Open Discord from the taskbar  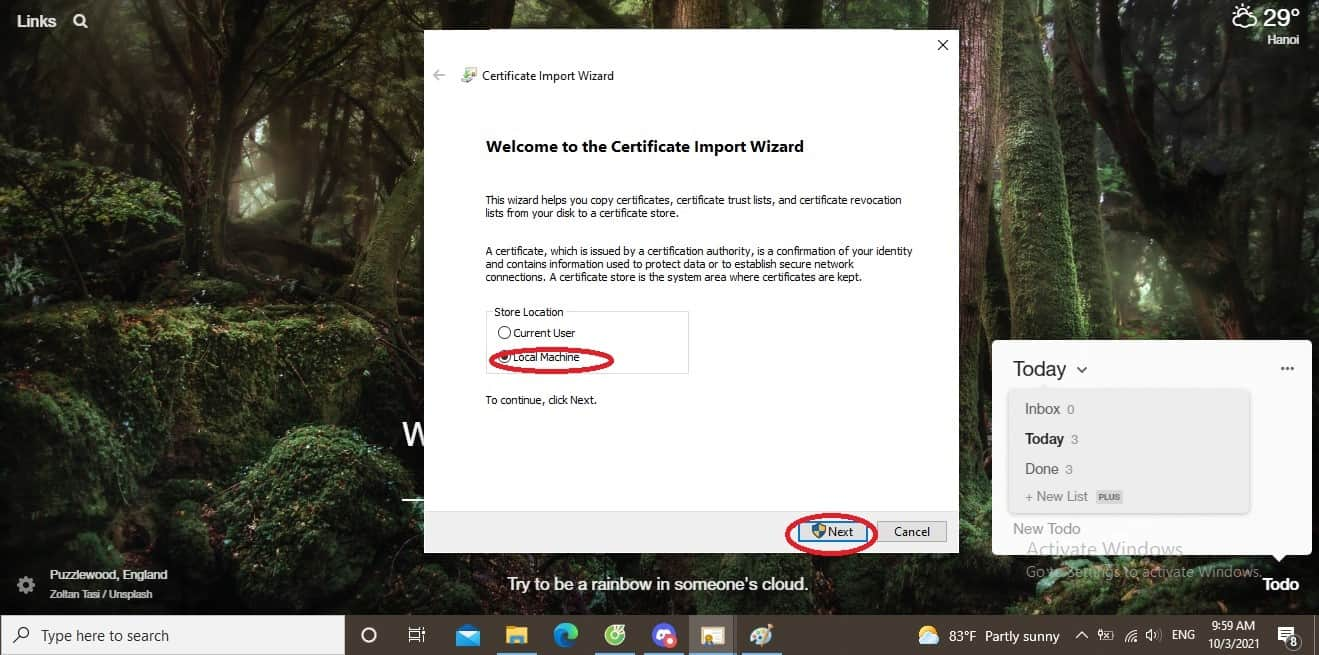663,635
